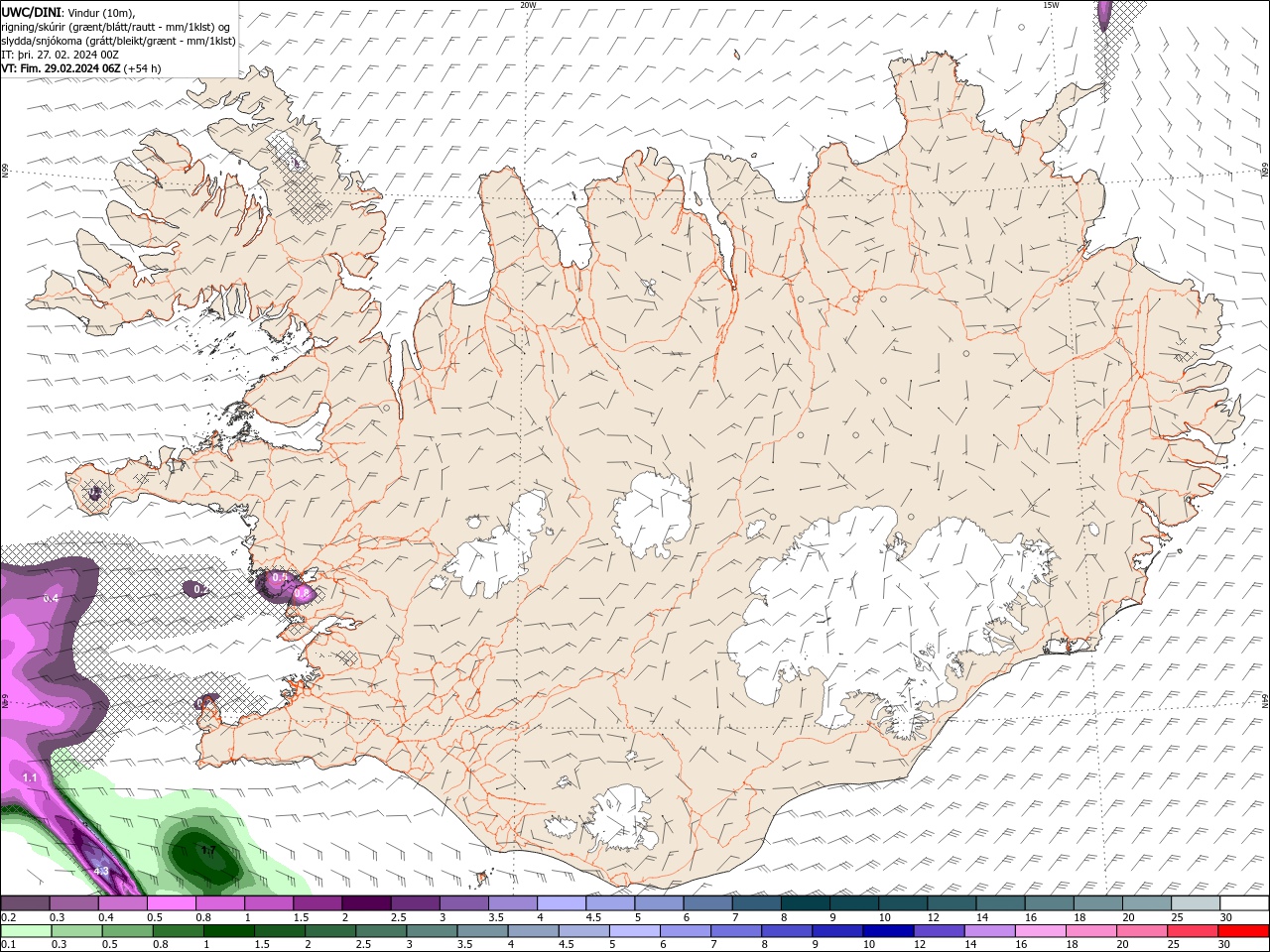Click the 'slydda/snjókoma' legend description line

point(119,41)
